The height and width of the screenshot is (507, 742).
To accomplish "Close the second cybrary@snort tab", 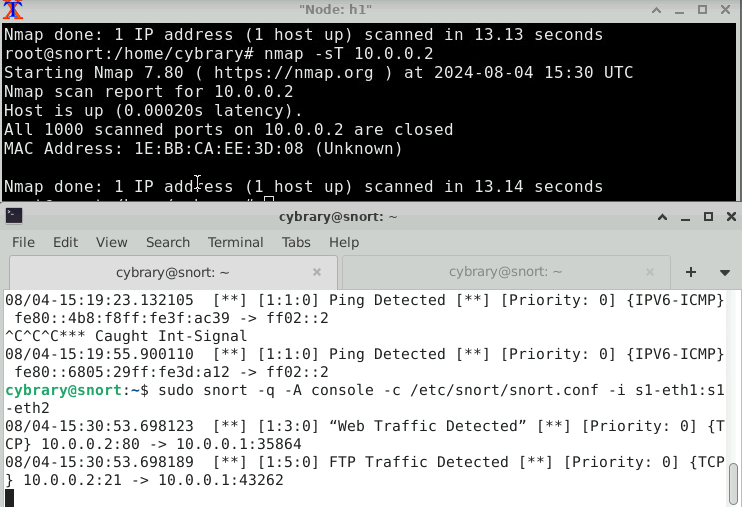I will tap(650, 272).
